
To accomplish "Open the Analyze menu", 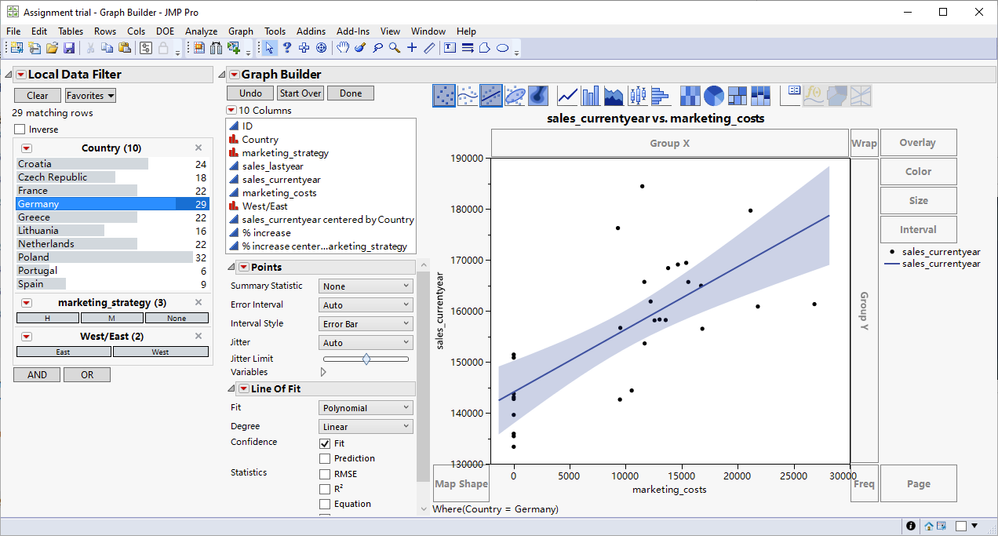I will coord(201,31).
